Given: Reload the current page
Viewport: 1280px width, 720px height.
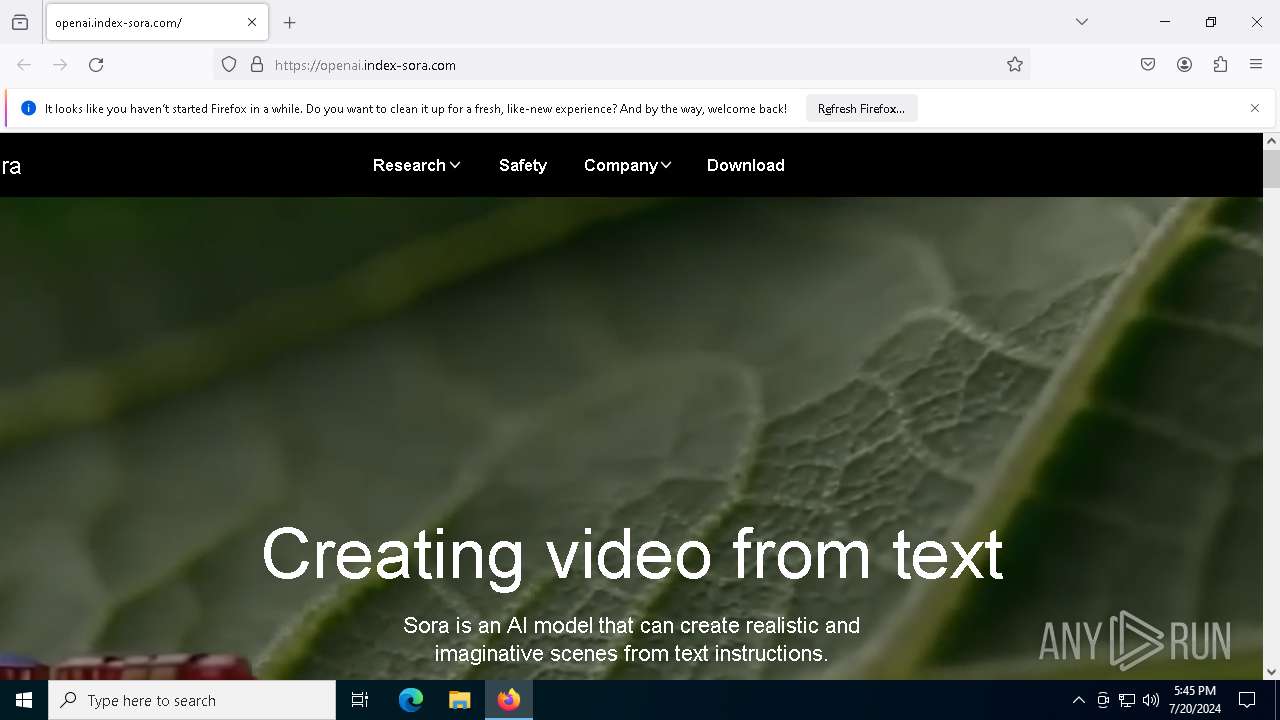Looking at the screenshot, I should pos(96,65).
